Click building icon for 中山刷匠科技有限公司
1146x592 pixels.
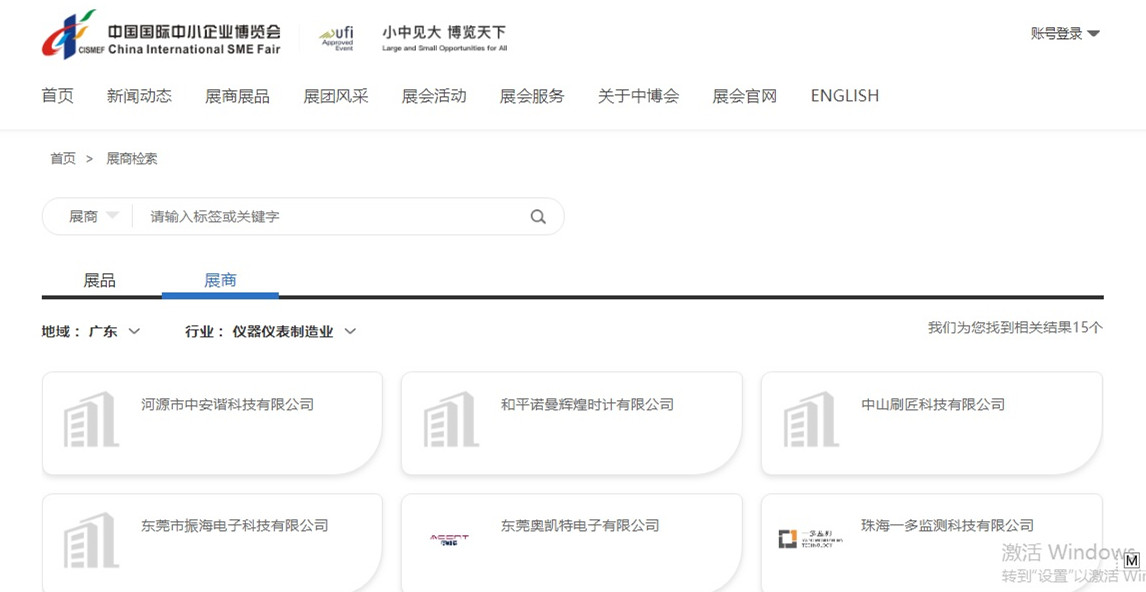(x=811, y=420)
